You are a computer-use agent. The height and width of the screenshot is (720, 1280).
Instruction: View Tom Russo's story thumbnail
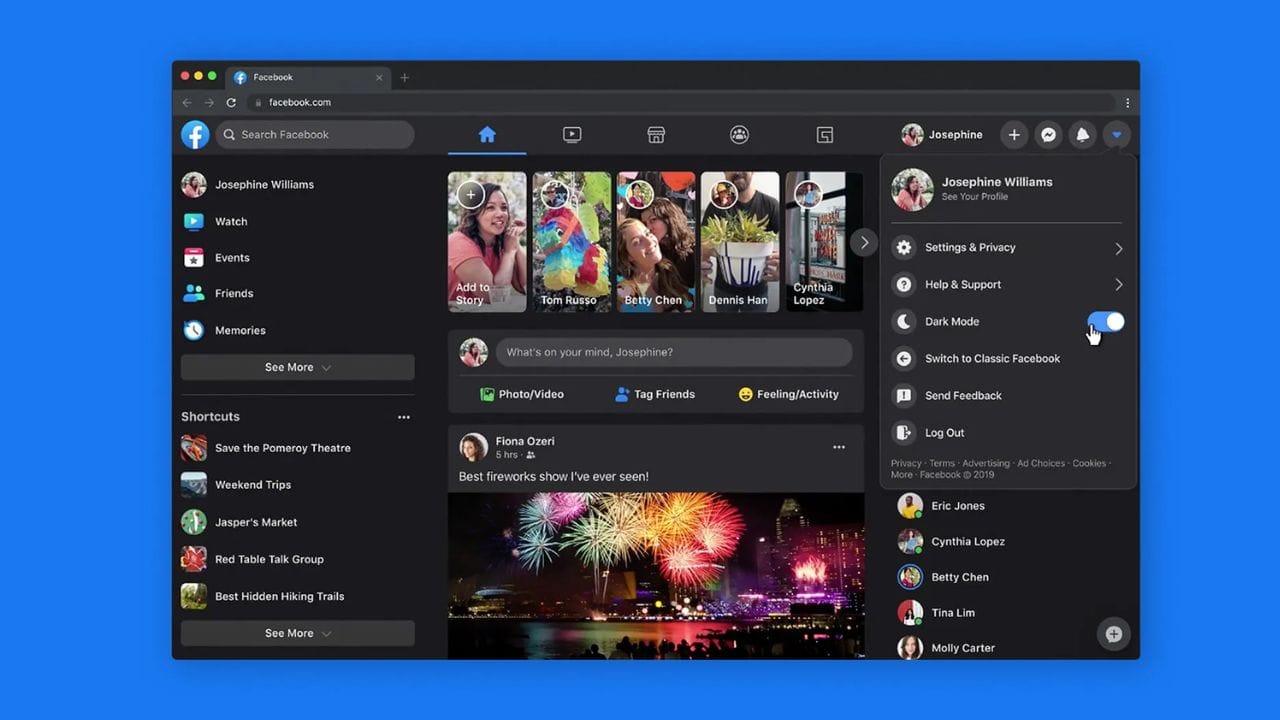pos(571,242)
